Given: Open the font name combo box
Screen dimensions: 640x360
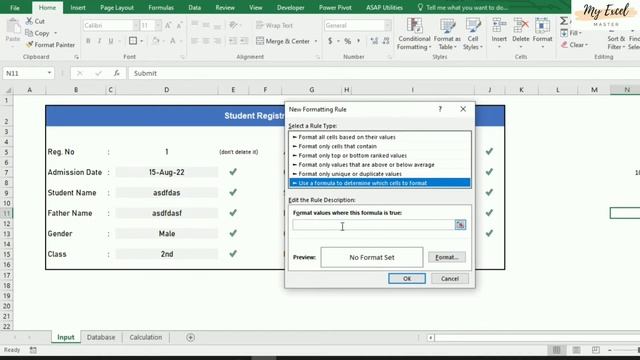Looking at the screenshot, I should [x=136, y=25].
